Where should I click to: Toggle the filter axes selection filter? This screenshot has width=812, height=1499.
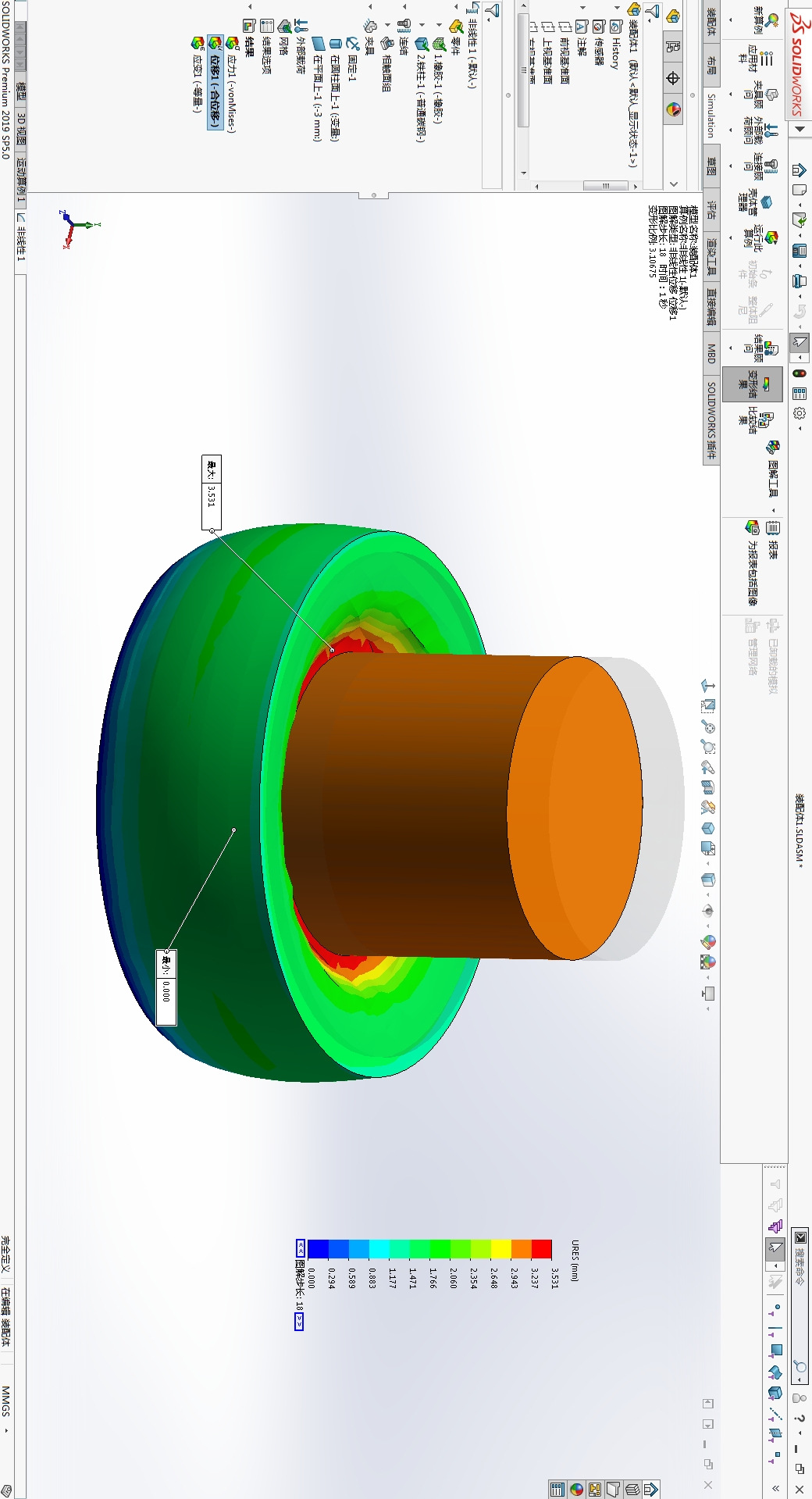pos(775,1415)
